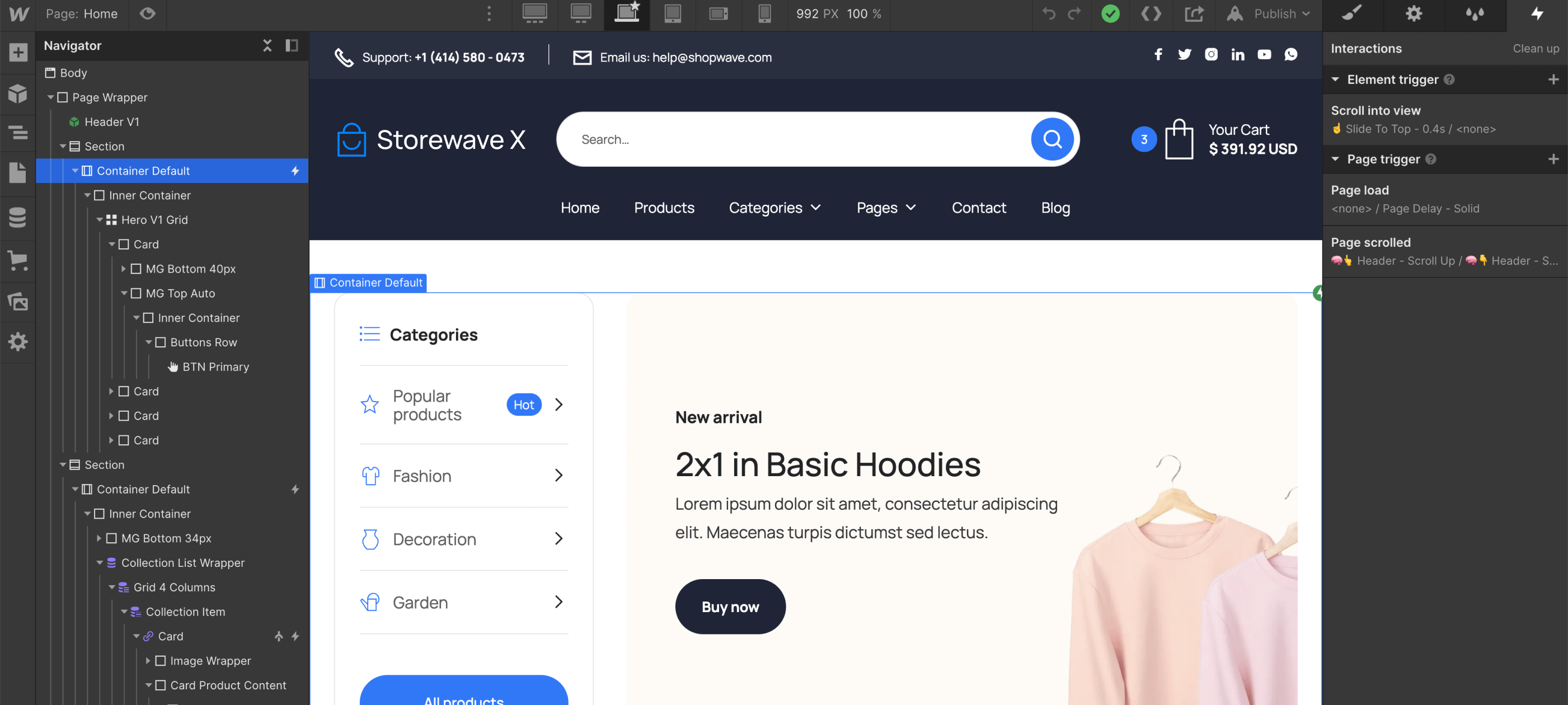1568x705 pixels.
Task: Open the Assets panel
Action: [18, 301]
